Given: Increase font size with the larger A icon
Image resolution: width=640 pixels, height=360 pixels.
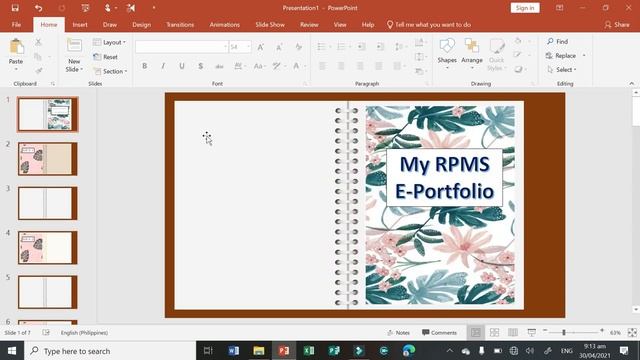Looking at the screenshot, I should click(x=260, y=47).
